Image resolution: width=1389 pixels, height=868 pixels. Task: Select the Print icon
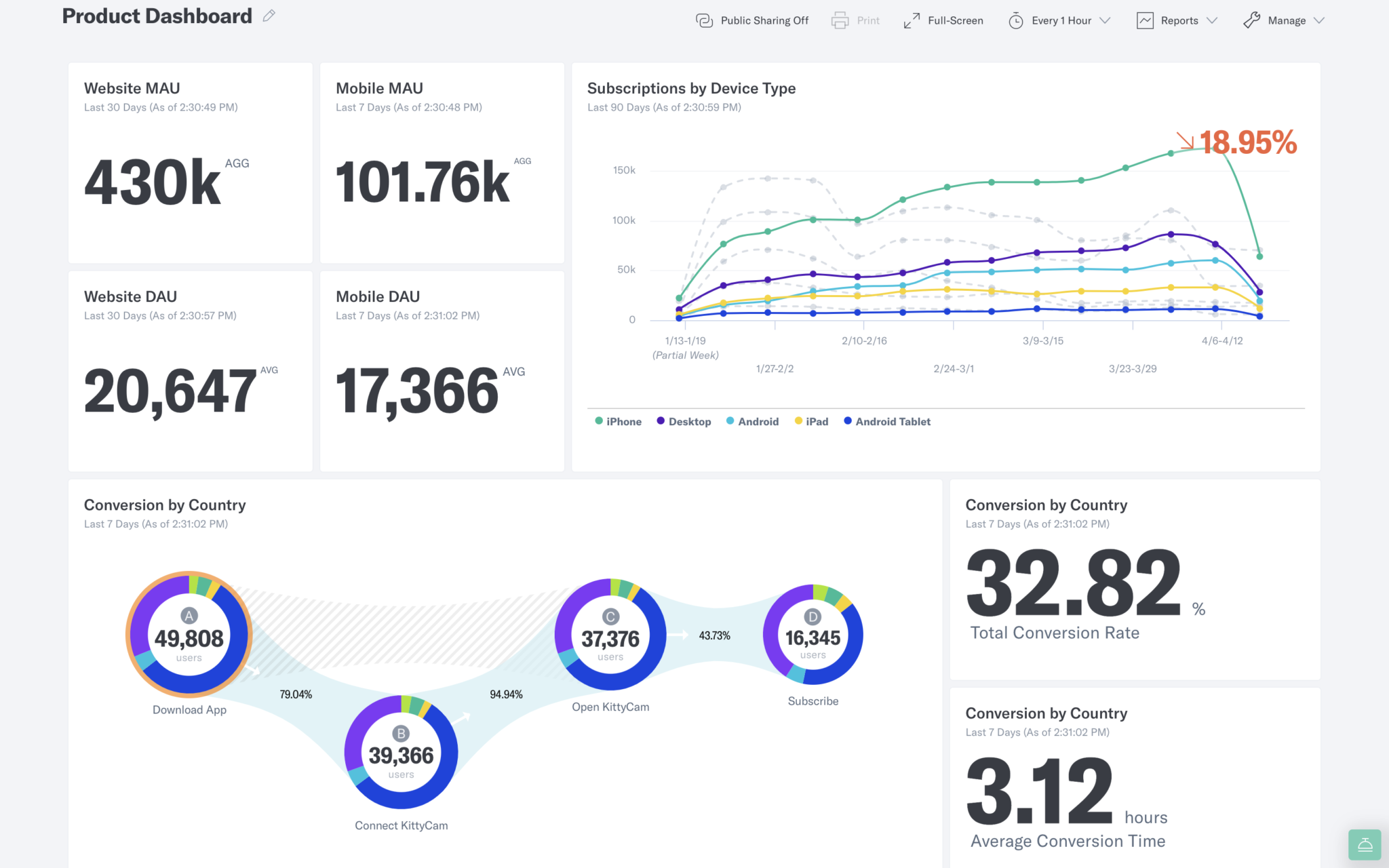[839, 20]
